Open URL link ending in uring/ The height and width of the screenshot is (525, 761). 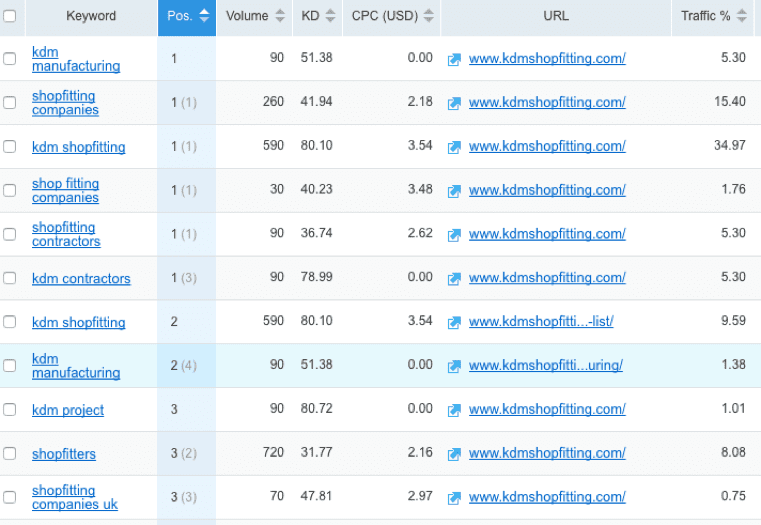(x=546, y=365)
